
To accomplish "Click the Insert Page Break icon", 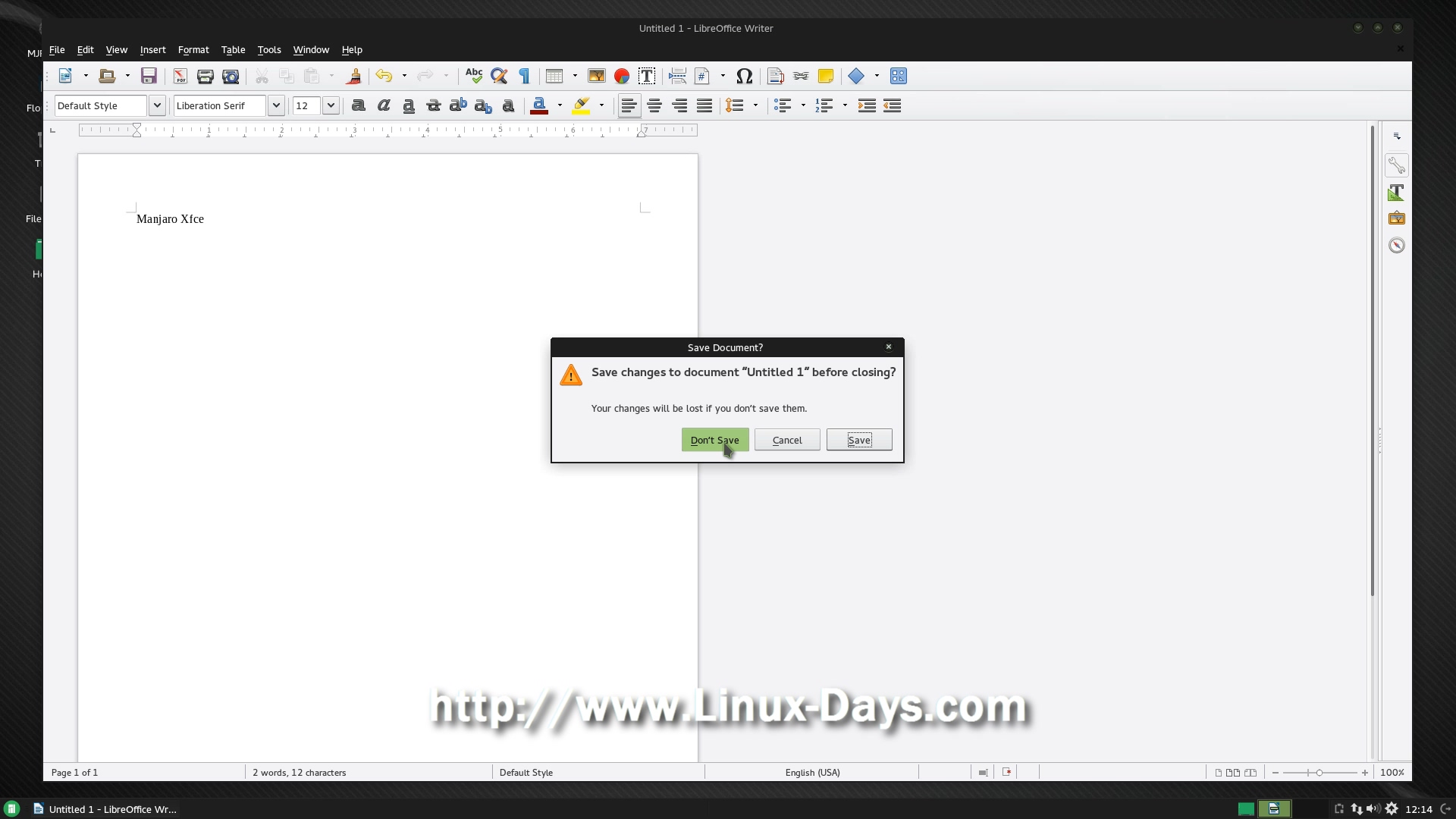I will 677,76.
